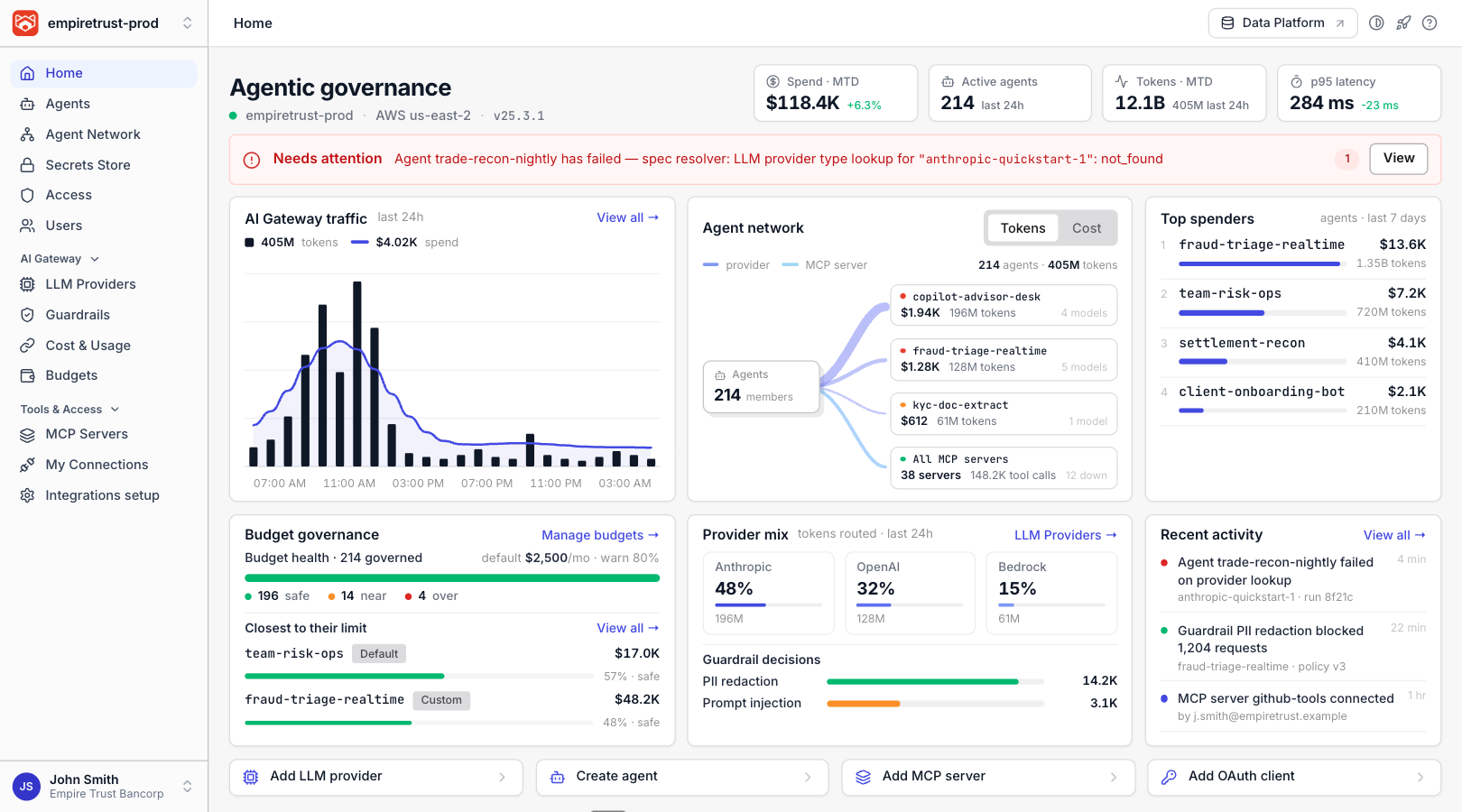The image size is (1462, 812).
Task: Click the team-risk-ops budget progress bar
Action: tap(420, 676)
